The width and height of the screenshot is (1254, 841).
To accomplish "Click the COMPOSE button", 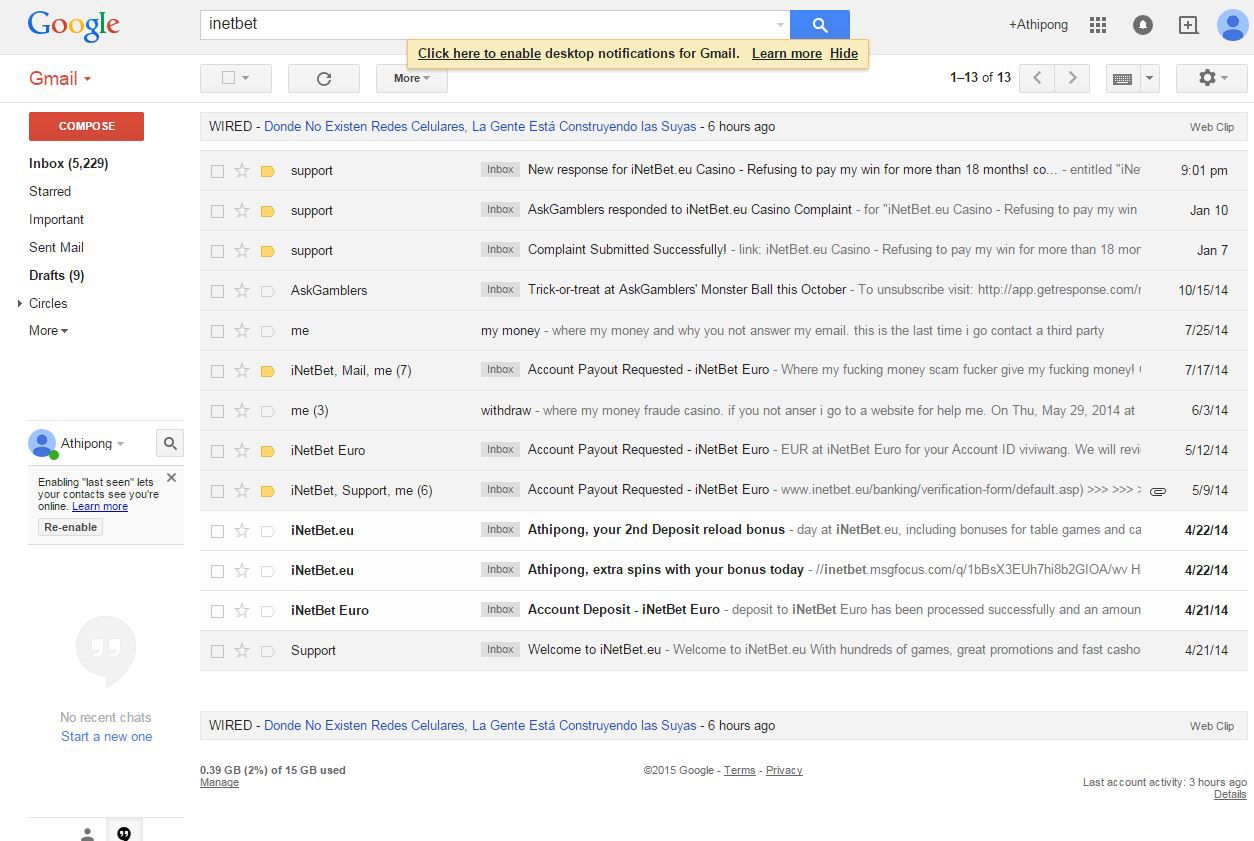I will pyautogui.click(x=86, y=126).
